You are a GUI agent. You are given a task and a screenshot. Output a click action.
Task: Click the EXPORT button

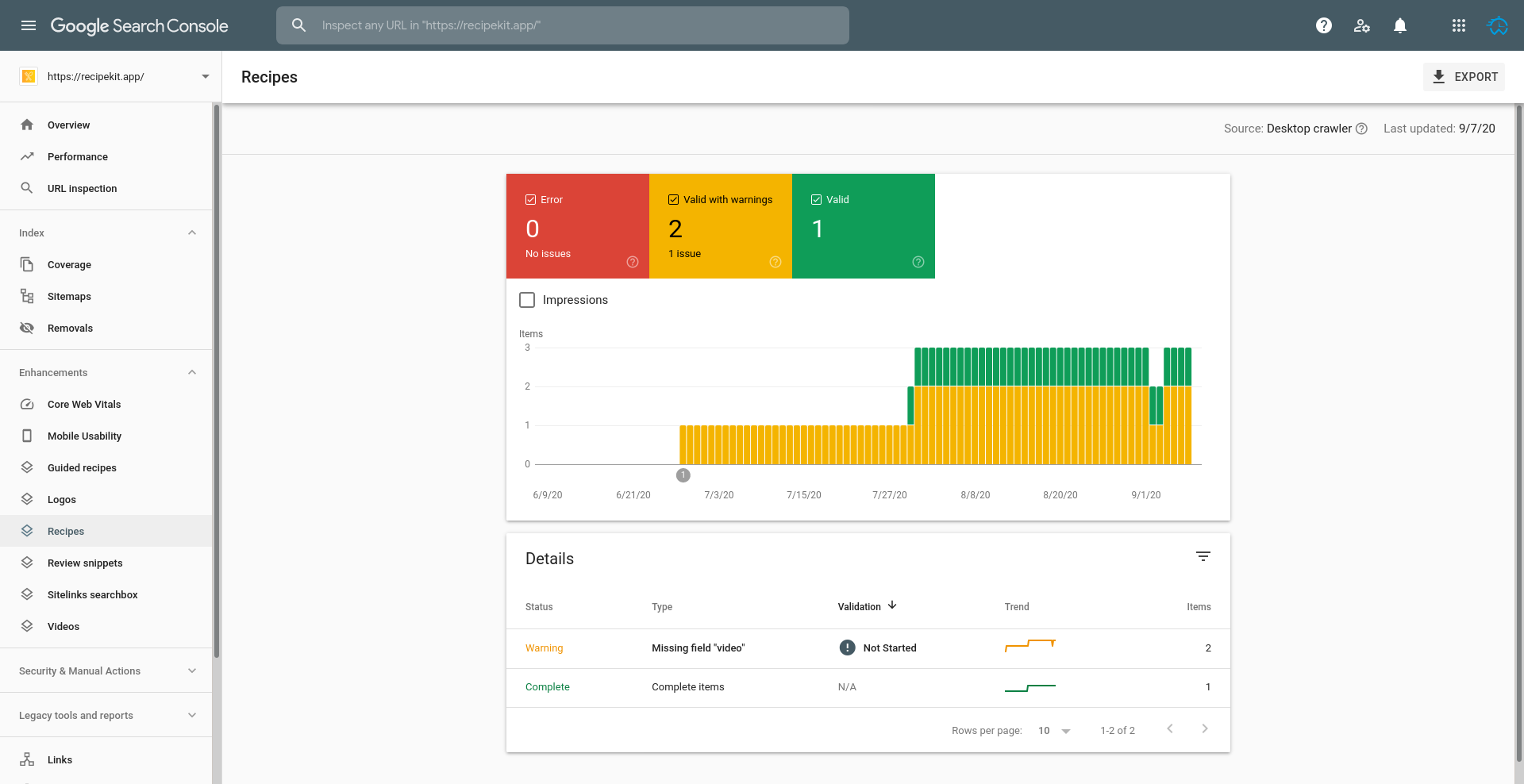[1464, 77]
